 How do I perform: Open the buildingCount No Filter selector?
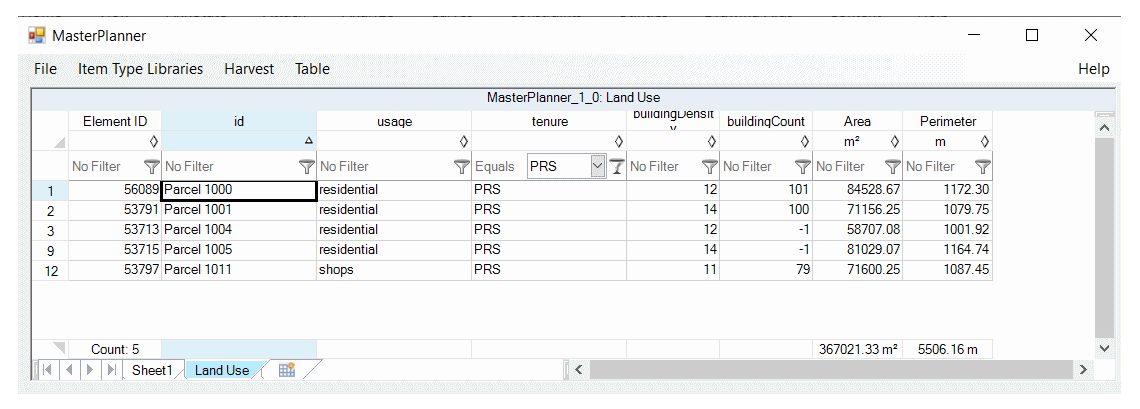pyautogui.click(x=747, y=166)
